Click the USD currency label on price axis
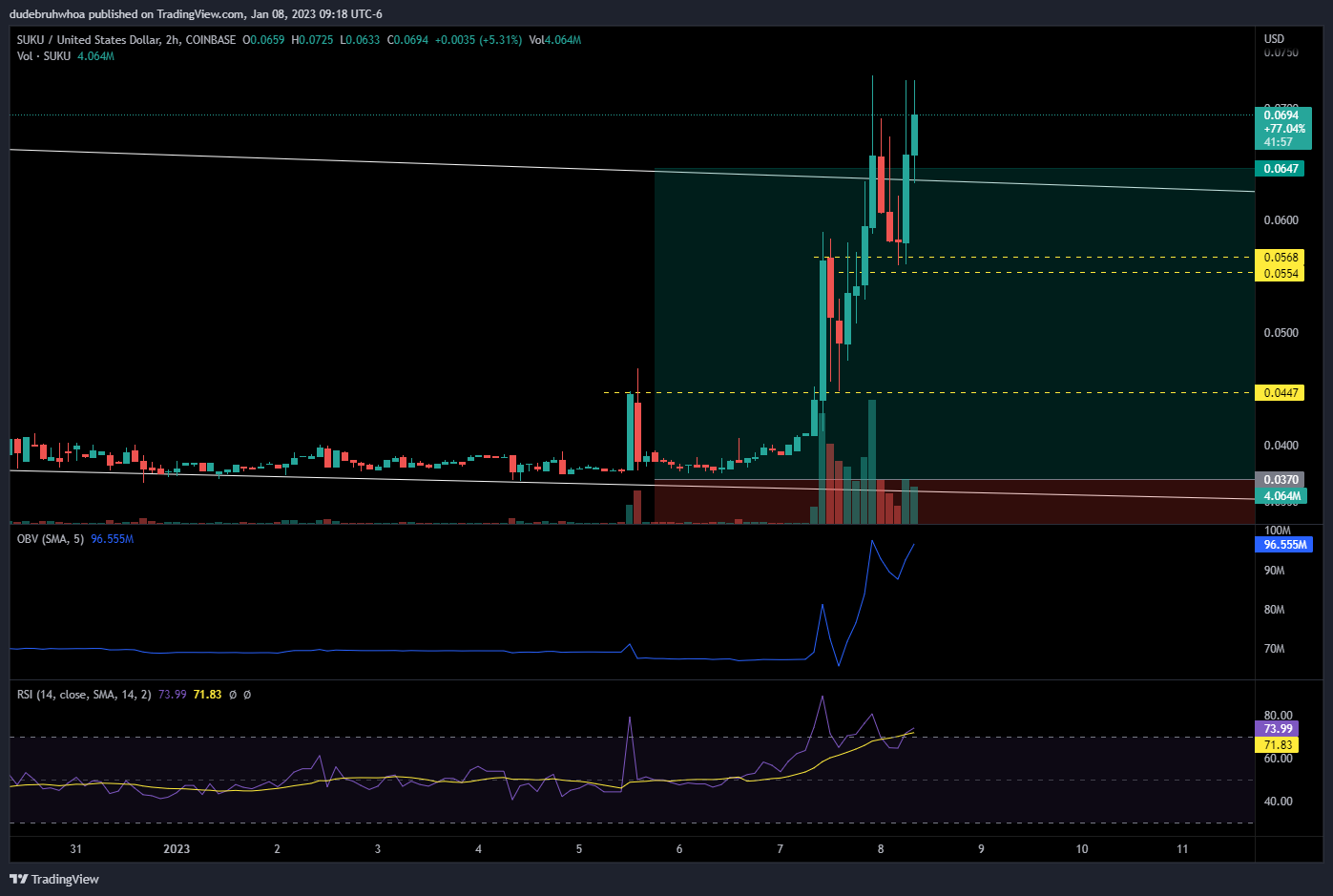1333x896 pixels. point(1274,39)
